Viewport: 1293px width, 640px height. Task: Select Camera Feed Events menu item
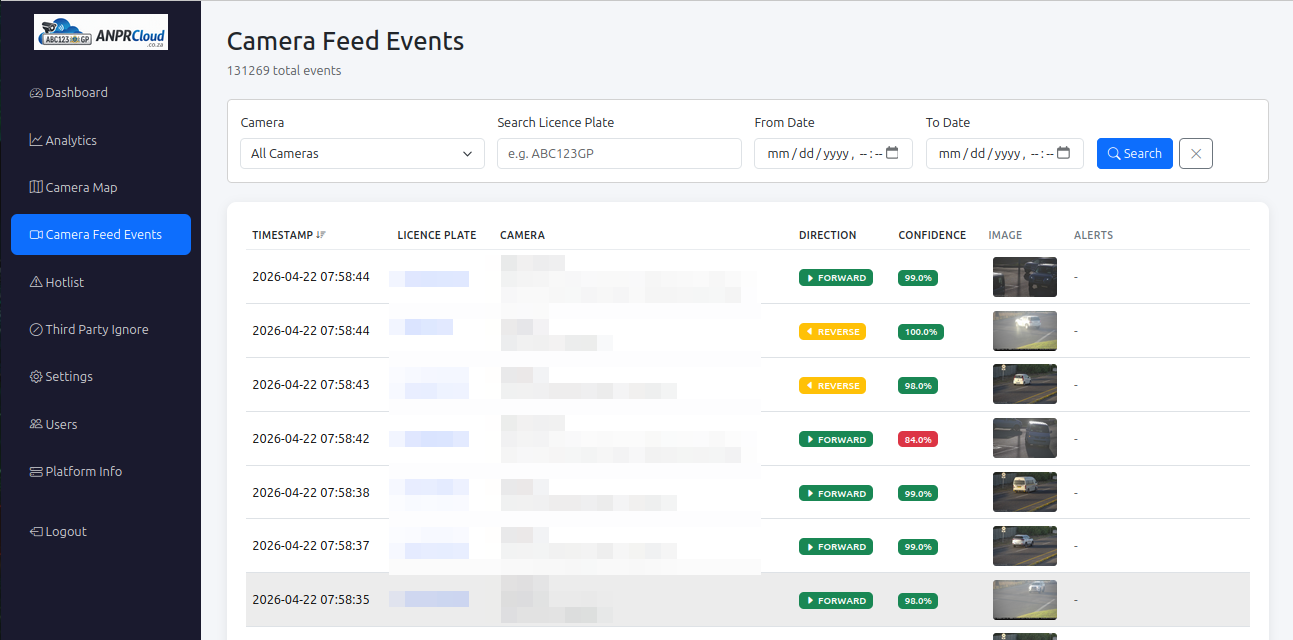click(101, 235)
